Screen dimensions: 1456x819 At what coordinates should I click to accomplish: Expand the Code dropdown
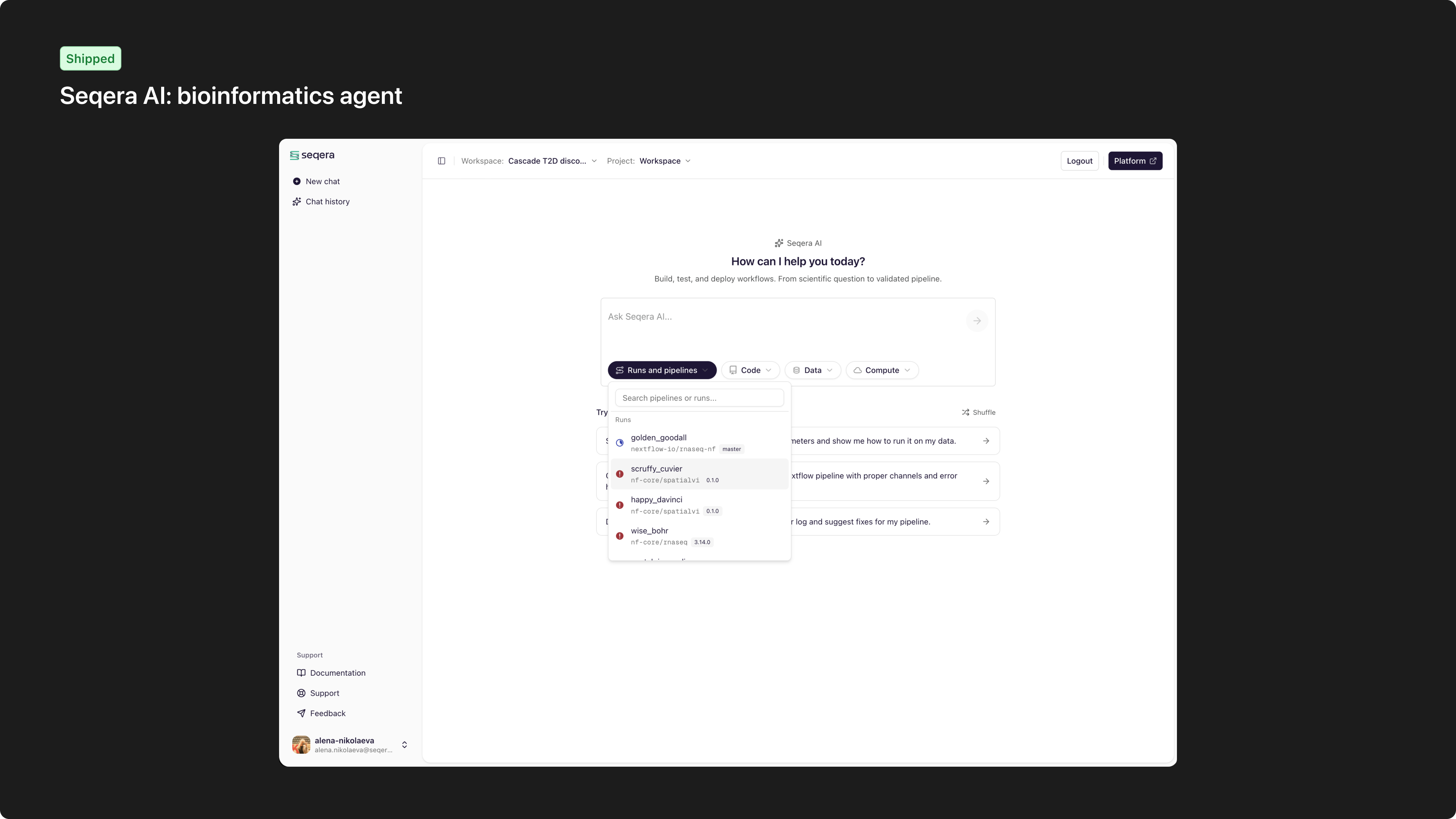pos(750,370)
